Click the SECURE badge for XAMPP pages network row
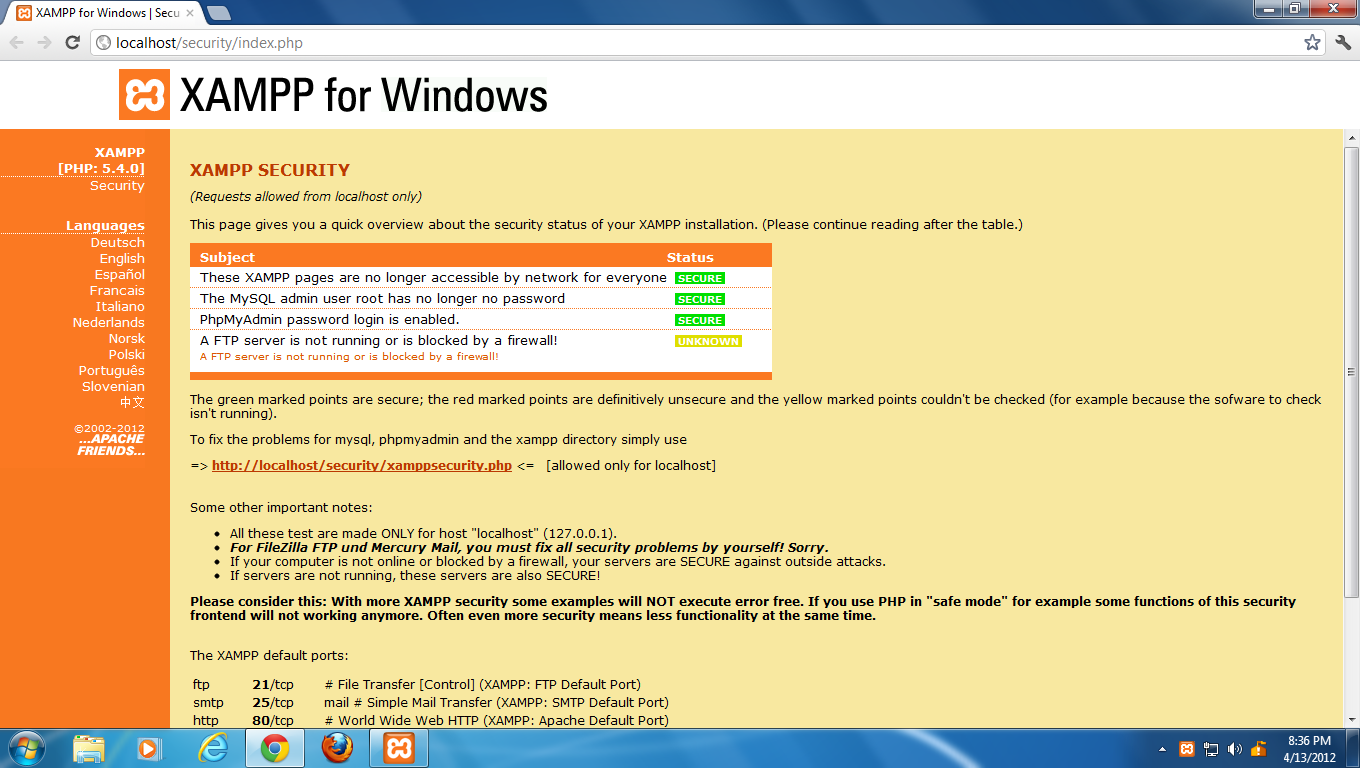Screen dimensions: 1360x768 point(700,279)
